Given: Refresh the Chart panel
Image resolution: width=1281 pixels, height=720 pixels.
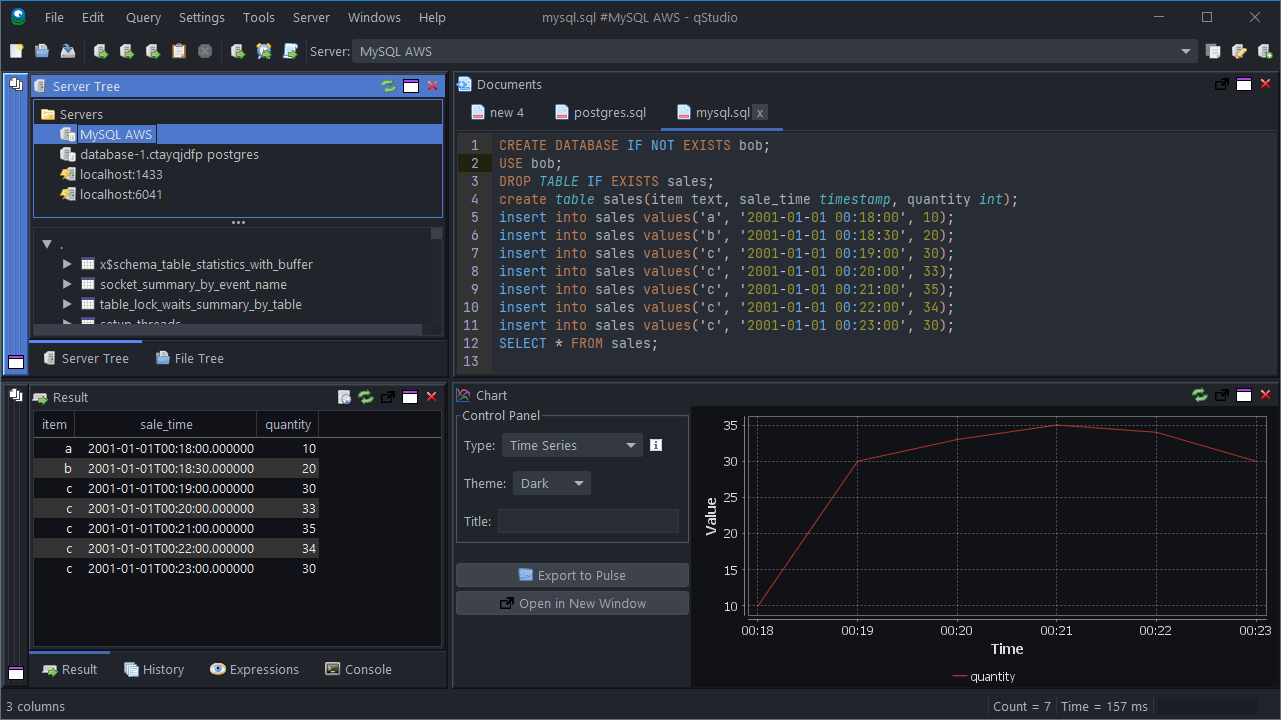Looking at the screenshot, I should pyautogui.click(x=1199, y=395).
